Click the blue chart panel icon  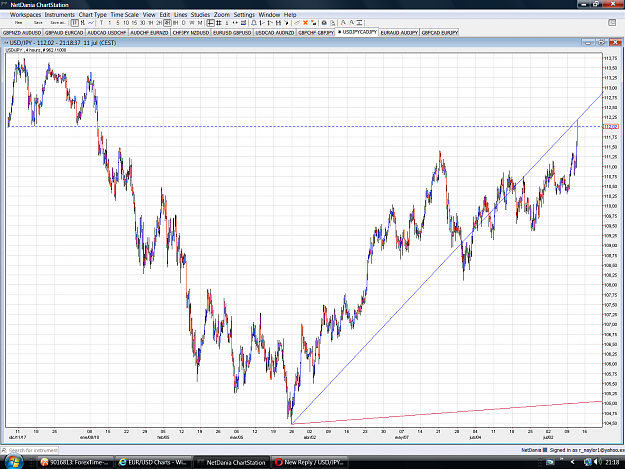pos(244,23)
